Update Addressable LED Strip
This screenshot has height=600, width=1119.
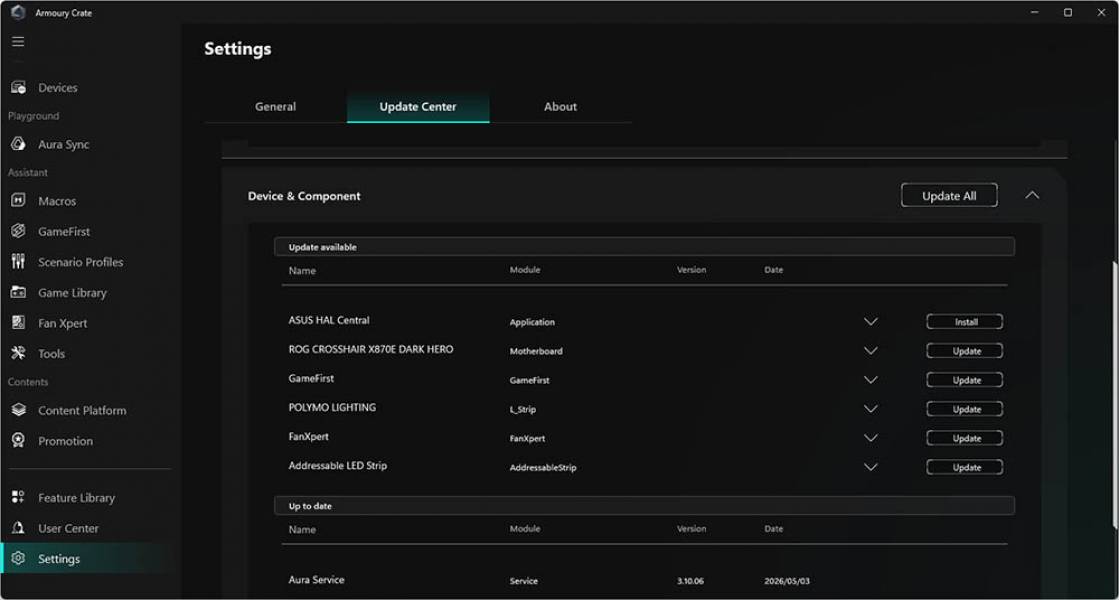pos(965,467)
